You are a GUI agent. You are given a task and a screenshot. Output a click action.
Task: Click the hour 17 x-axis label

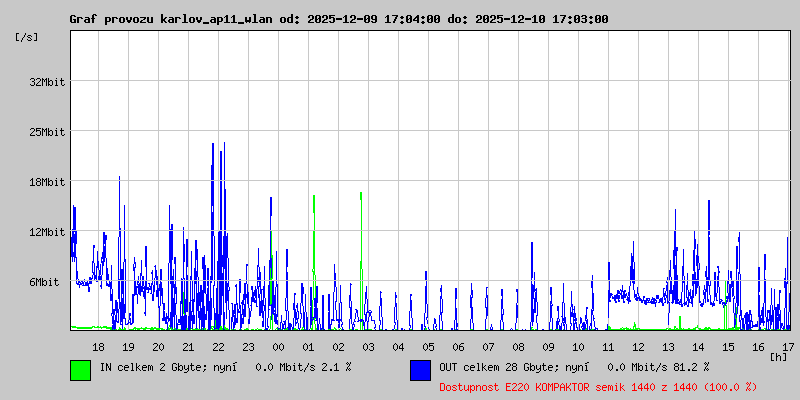coord(788,347)
